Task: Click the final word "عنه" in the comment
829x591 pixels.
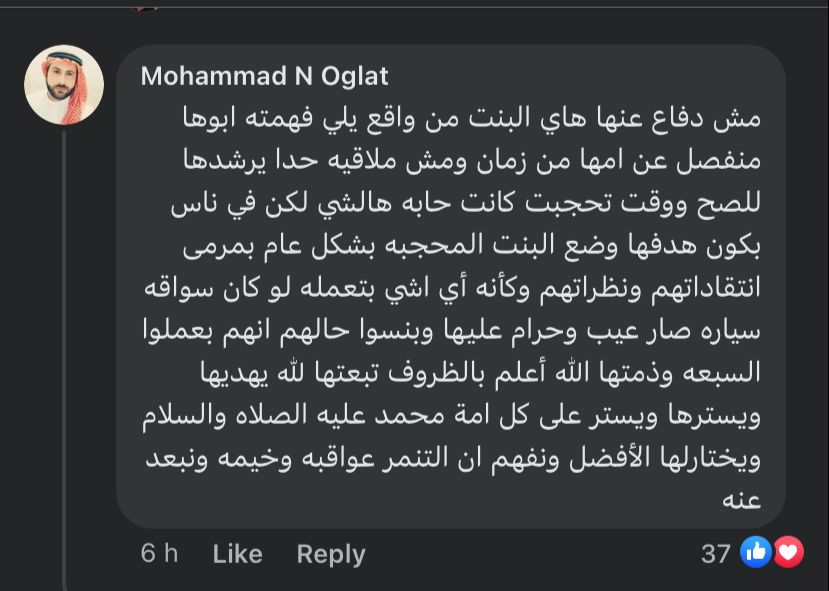Action: (x=741, y=499)
